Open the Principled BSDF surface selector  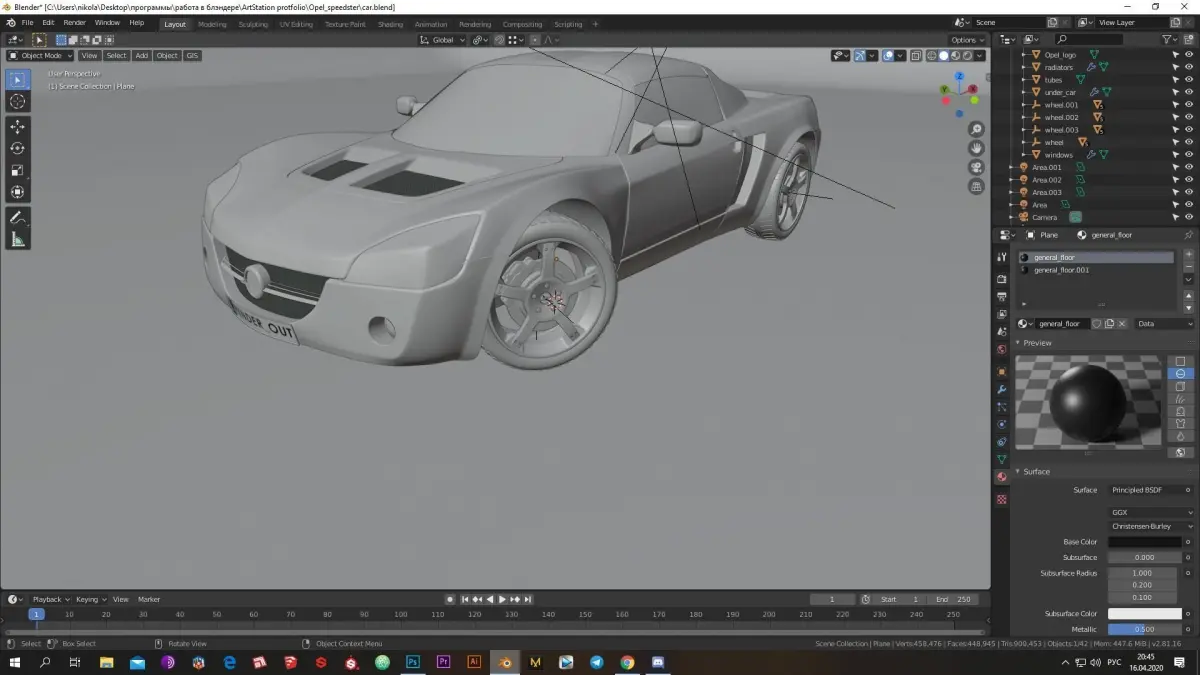click(1145, 490)
